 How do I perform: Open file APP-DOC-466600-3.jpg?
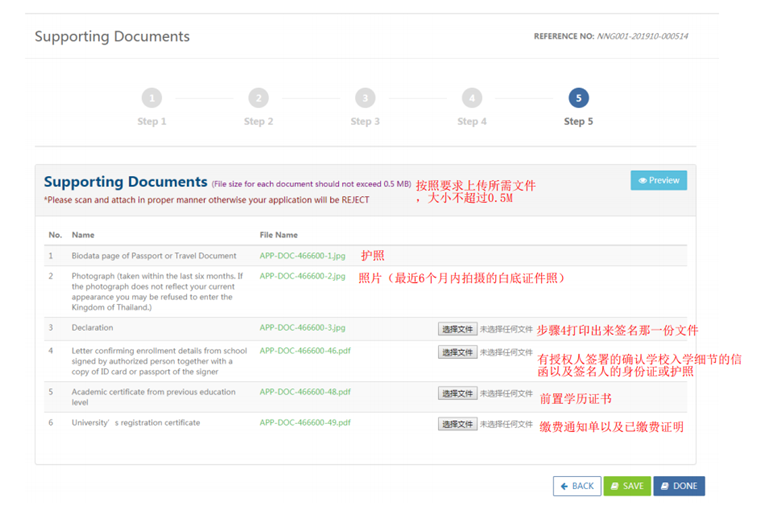coord(302,327)
